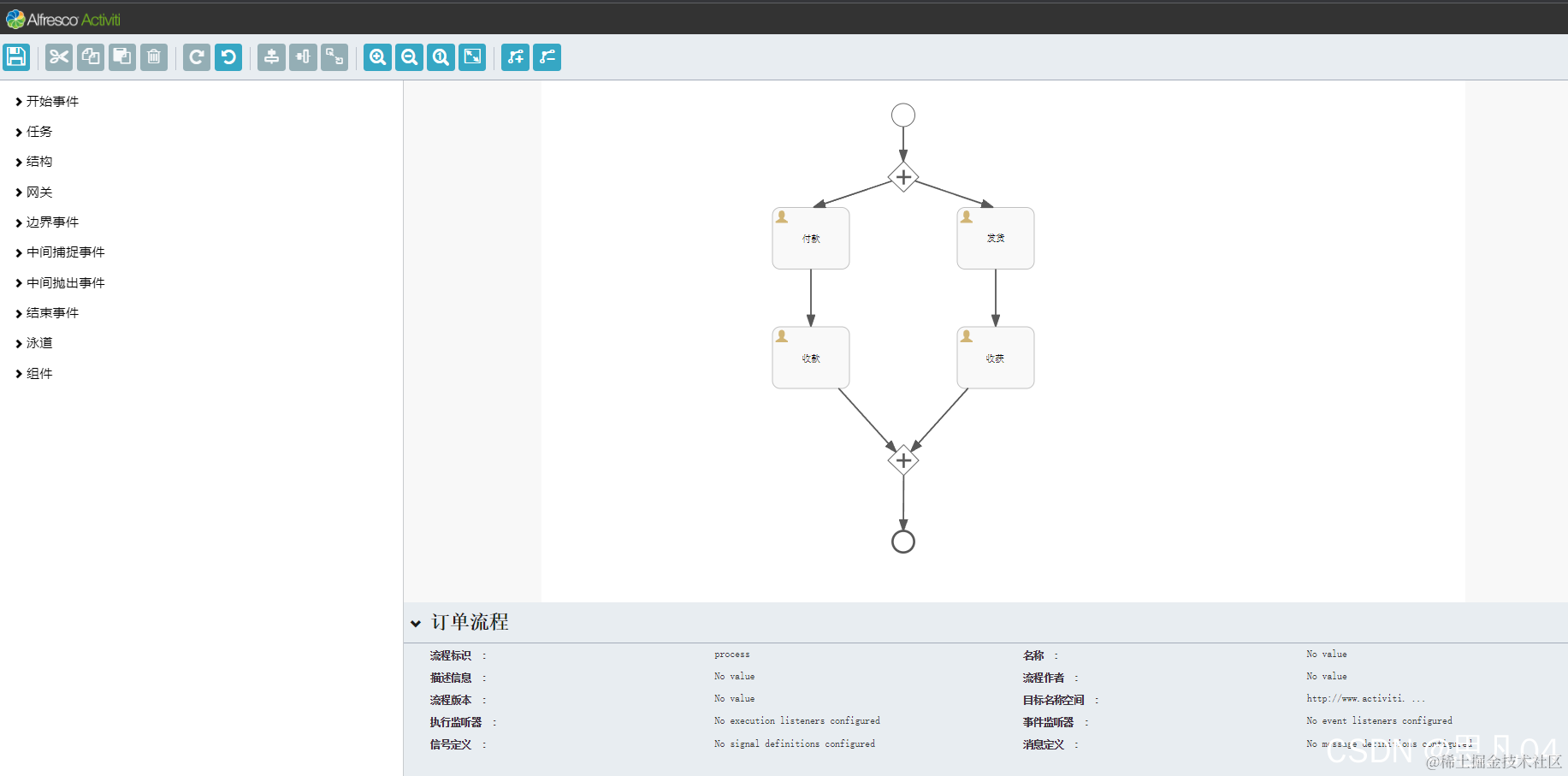Click the Copy icon in the toolbar
Image resolution: width=1568 pixels, height=776 pixels.
coord(90,57)
